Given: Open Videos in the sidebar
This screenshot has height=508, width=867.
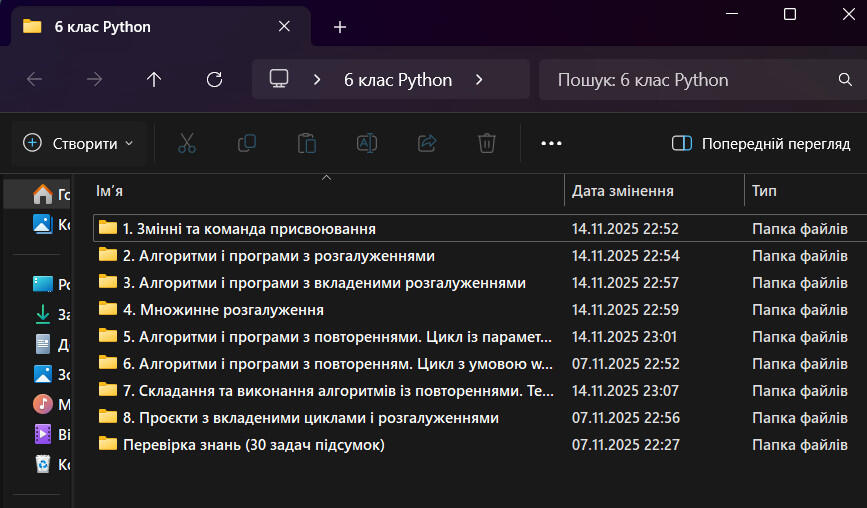Looking at the screenshot, I should tap(51, 434).
